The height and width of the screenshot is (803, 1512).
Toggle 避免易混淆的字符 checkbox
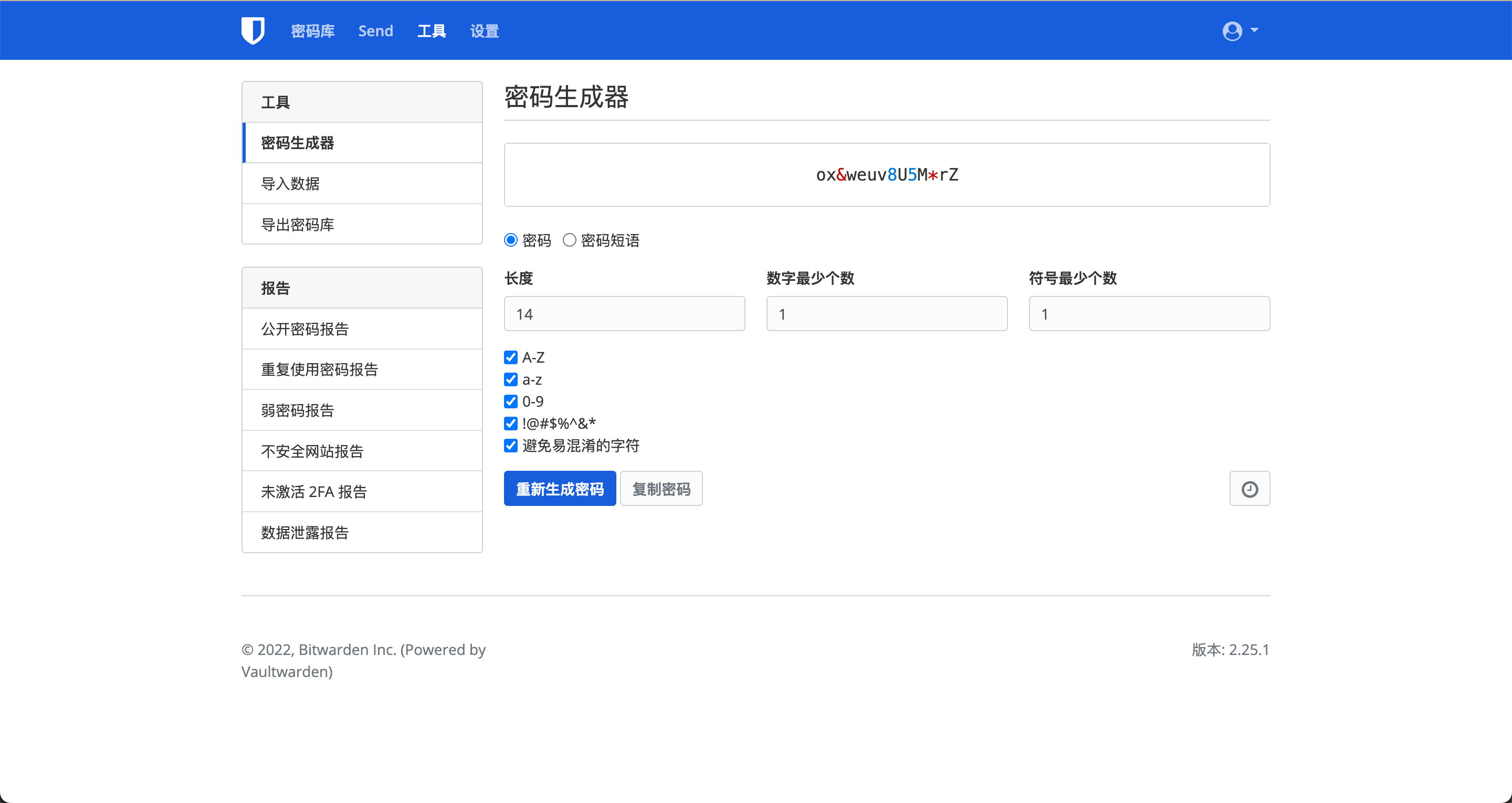(511, 446)
